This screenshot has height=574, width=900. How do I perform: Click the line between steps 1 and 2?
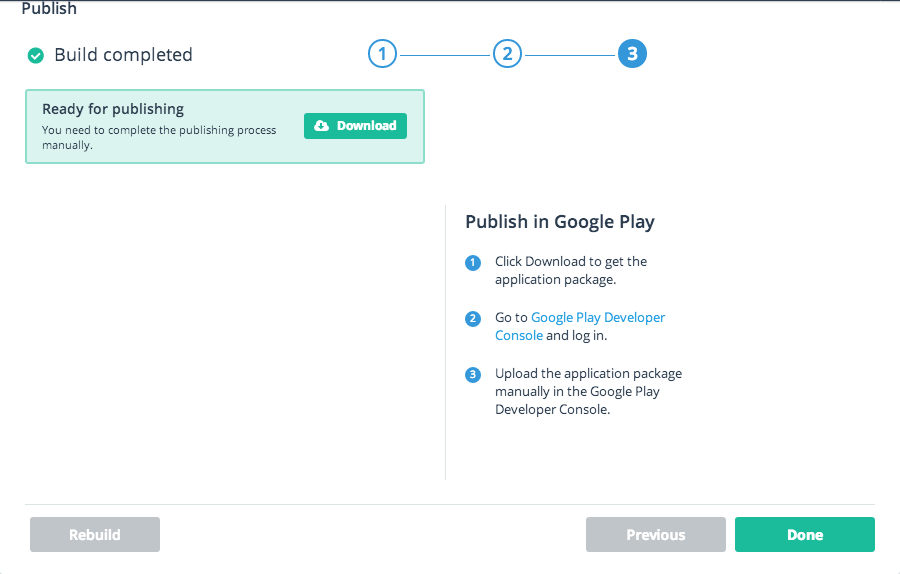445,55
